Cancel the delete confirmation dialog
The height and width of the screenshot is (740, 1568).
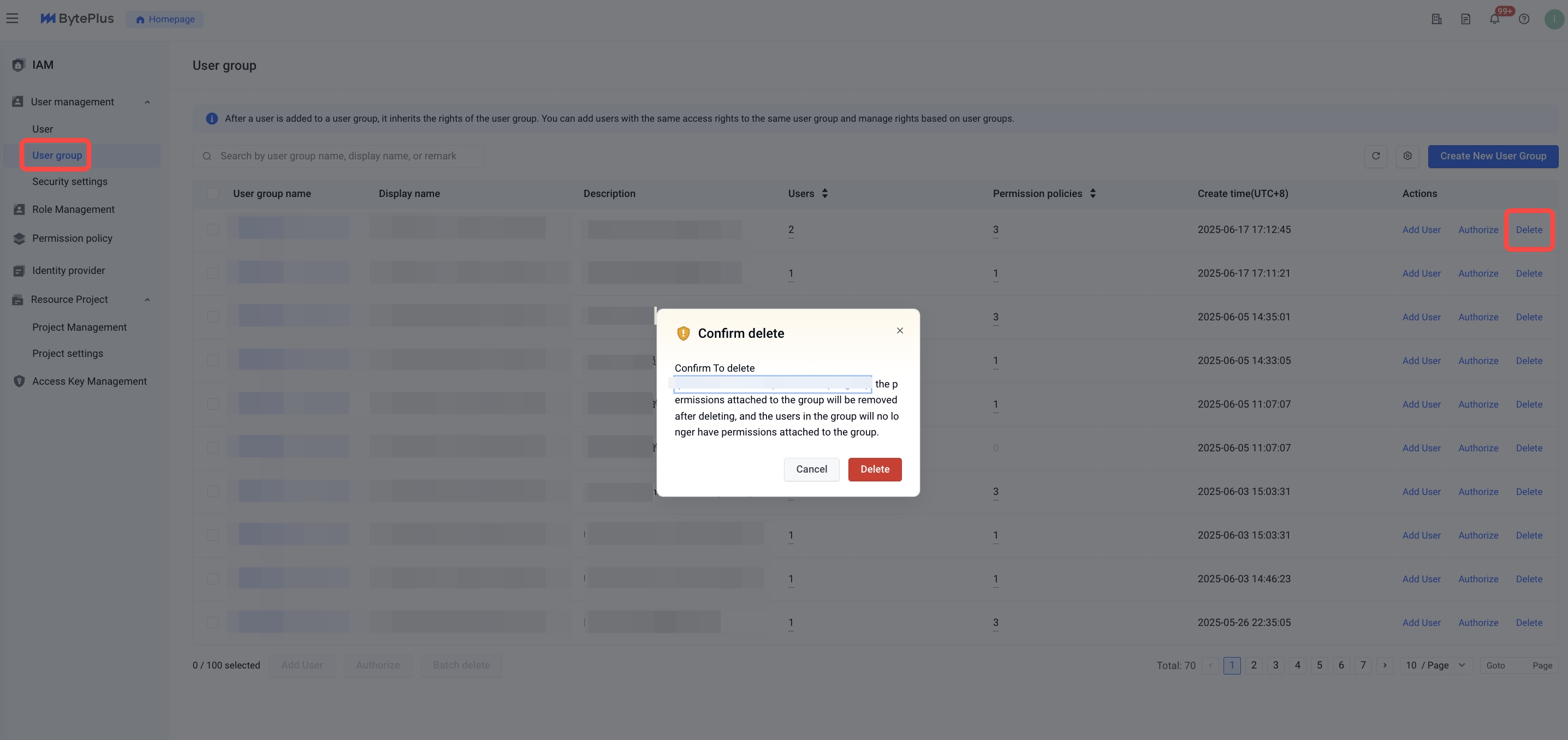point(811,469)
